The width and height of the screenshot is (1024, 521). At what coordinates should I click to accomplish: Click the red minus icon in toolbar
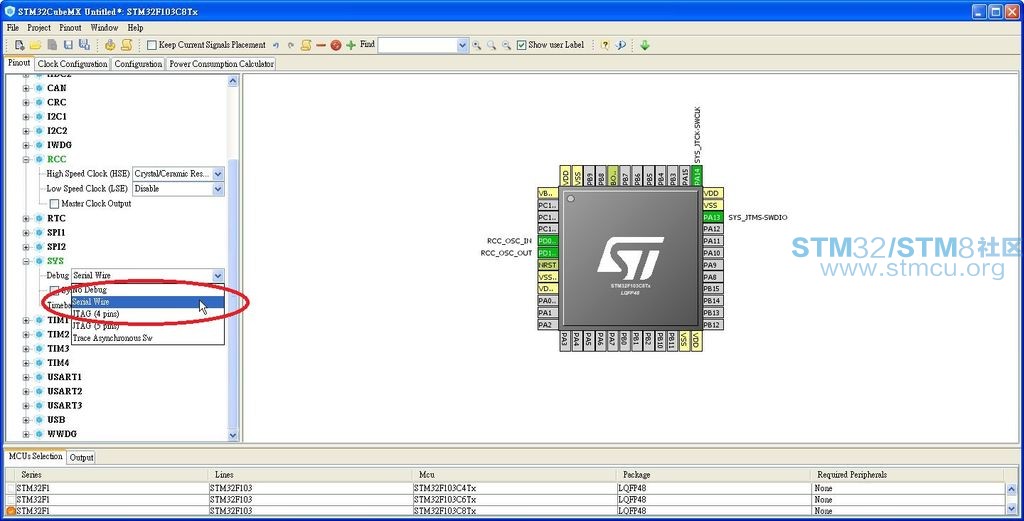tap(321, 45)
